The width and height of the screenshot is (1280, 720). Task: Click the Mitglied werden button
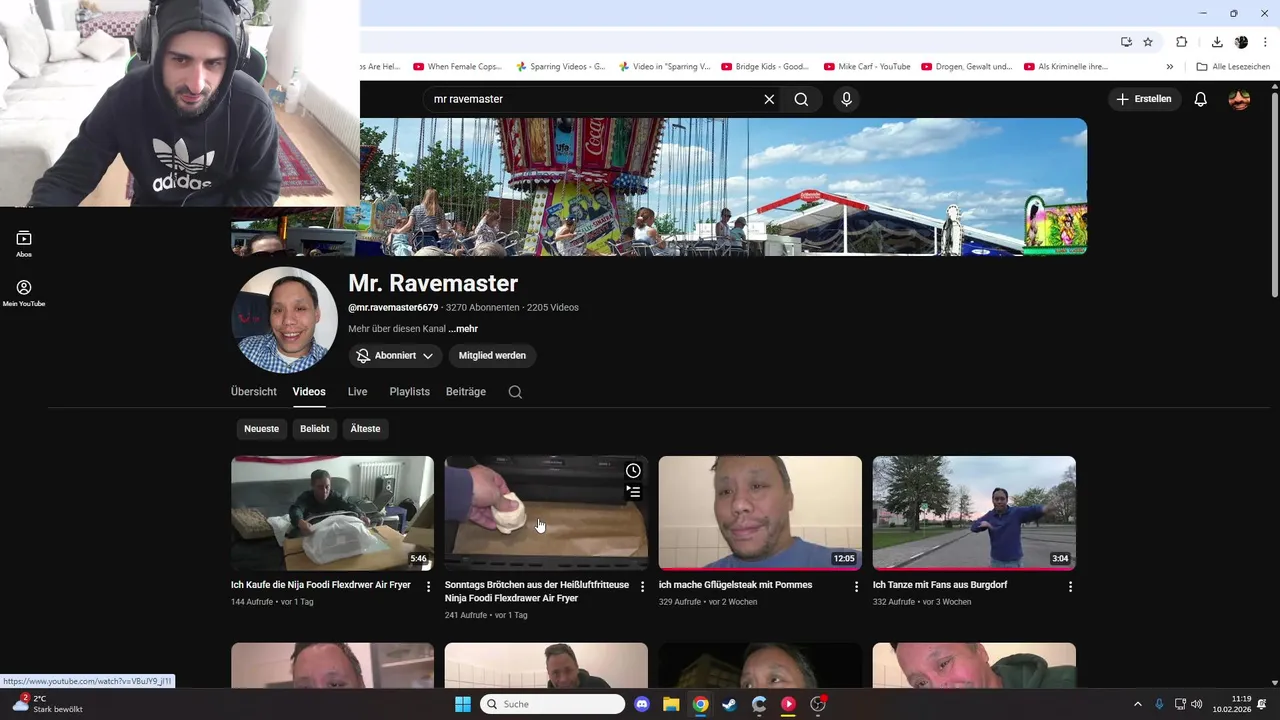[492, 355]
